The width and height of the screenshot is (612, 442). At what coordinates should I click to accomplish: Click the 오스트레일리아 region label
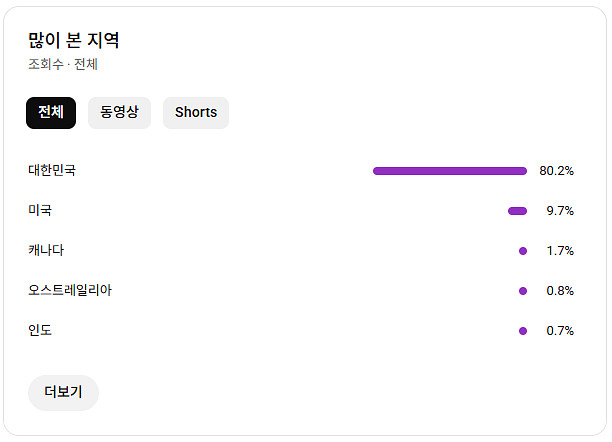coord(70,291)
